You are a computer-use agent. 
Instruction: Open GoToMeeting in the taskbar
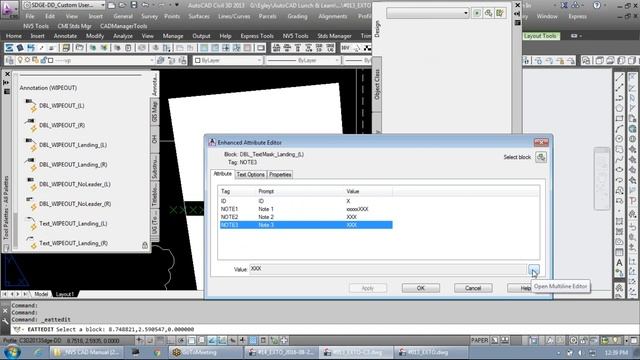pos(205,352)
